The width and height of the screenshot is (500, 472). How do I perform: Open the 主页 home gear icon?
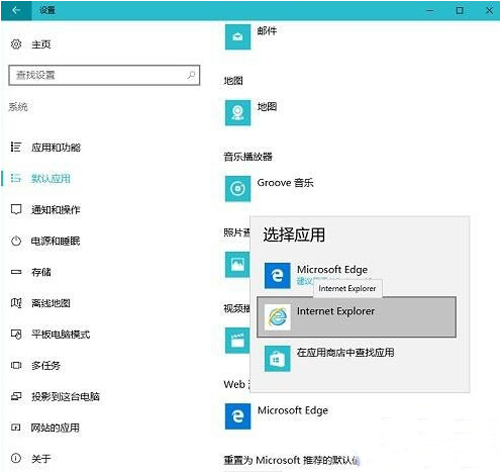tap(16, 44)
